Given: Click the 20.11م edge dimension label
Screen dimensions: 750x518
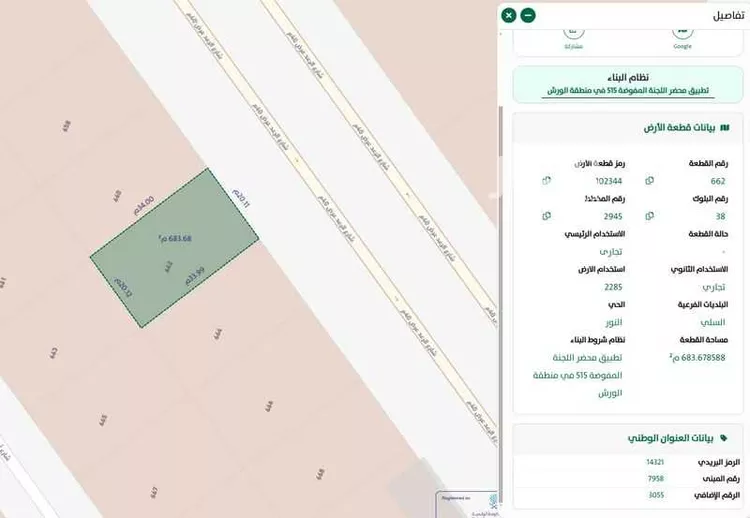Looking at the screenshot, I should coord(241,198).
